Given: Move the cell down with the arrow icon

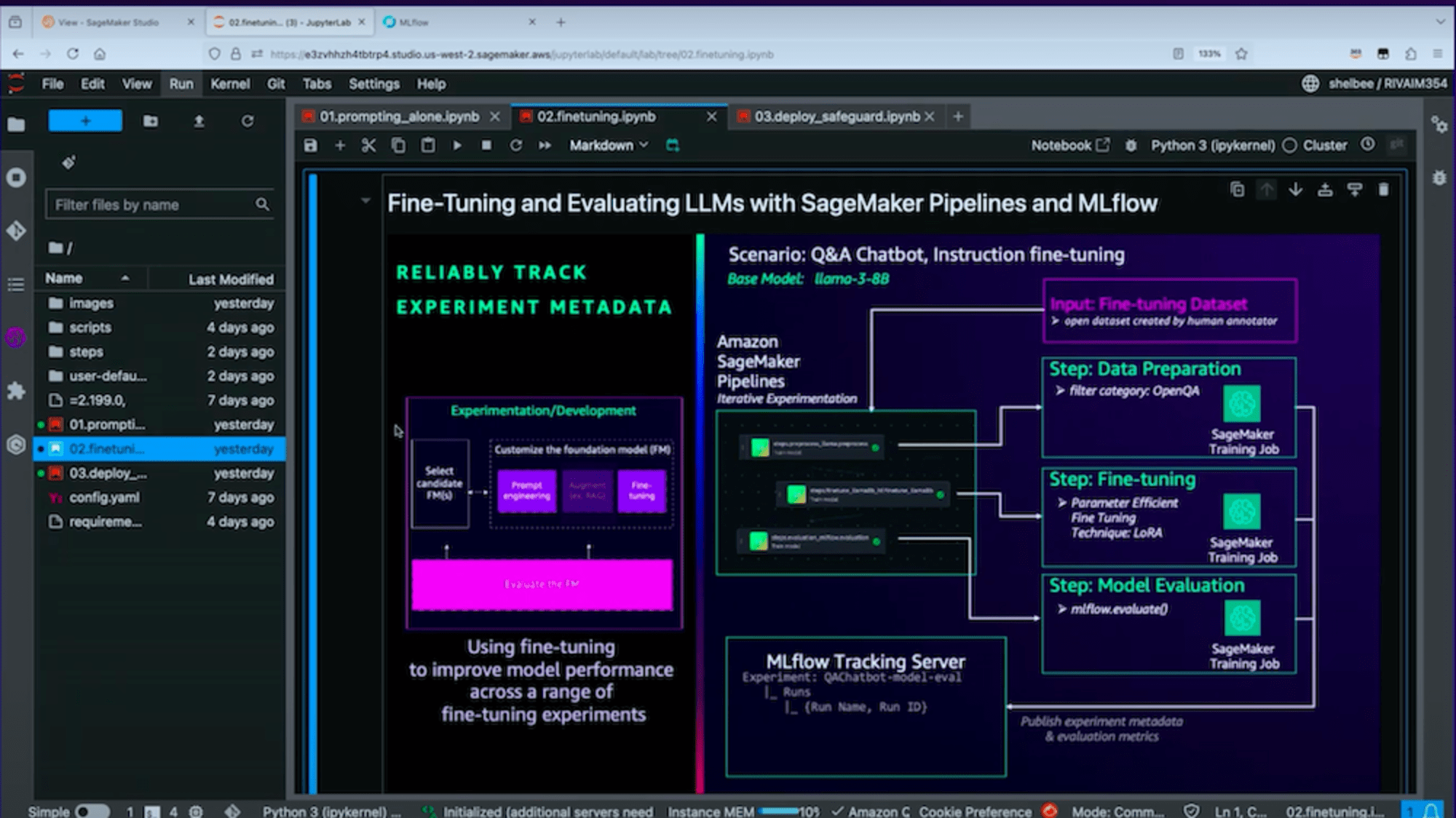Looking at the screenshot, I should coord(1296,190).
